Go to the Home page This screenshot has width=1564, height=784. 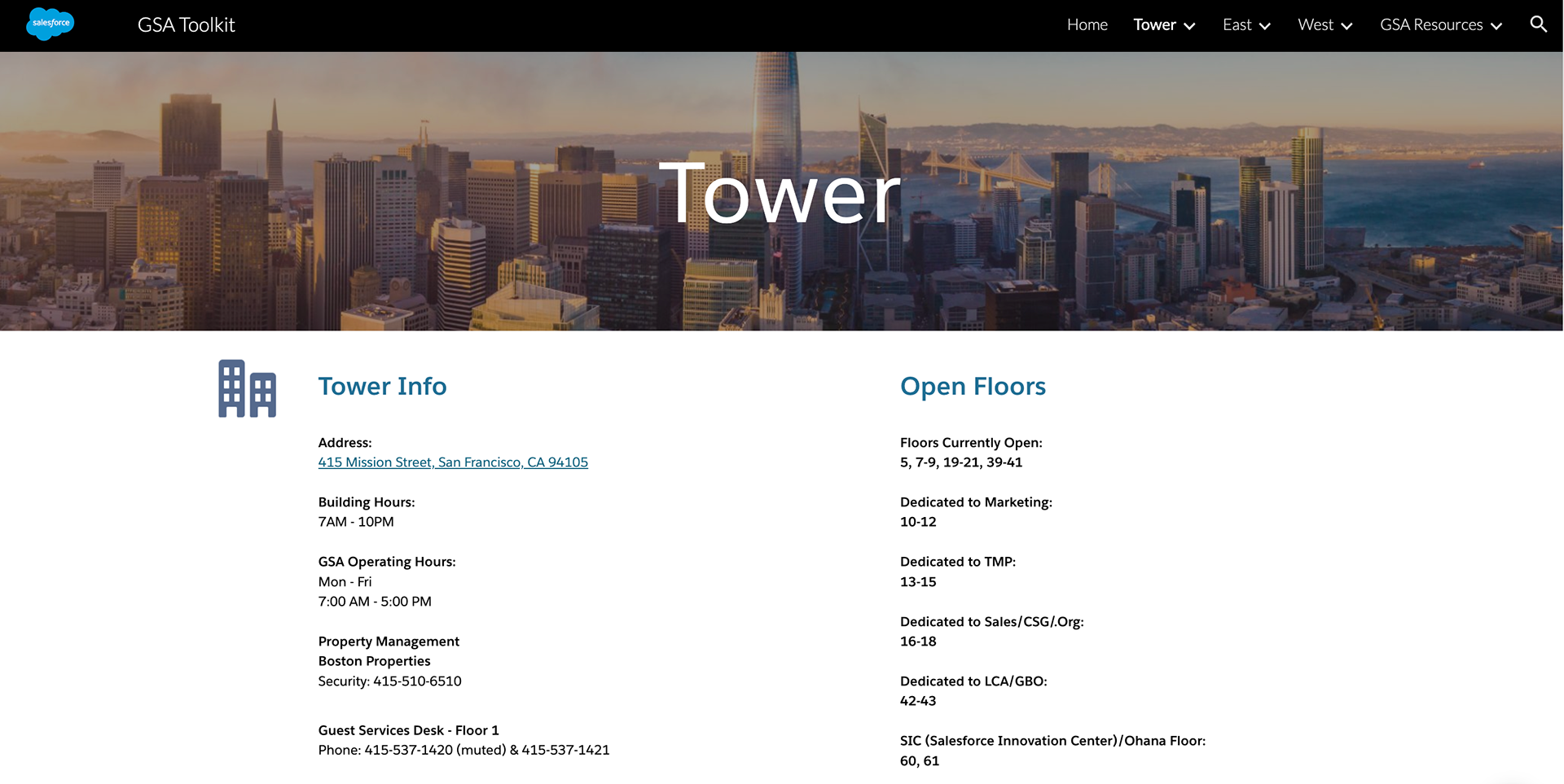pyautogui.click(x=1087, y=25)
